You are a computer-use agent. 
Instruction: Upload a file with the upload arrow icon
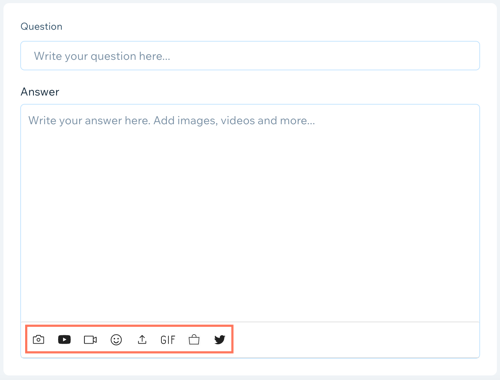pos(142,340)
